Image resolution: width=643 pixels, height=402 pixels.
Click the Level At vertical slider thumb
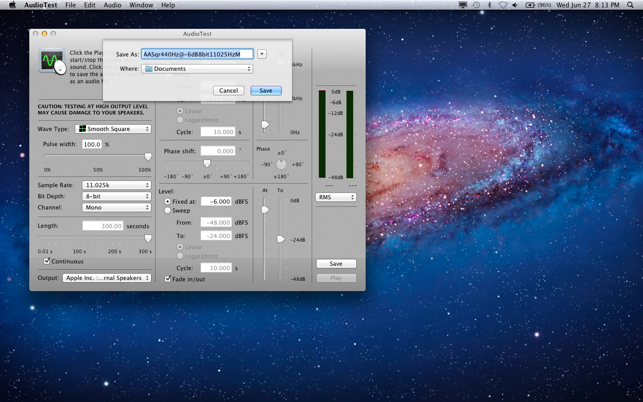tap(265, 210)
